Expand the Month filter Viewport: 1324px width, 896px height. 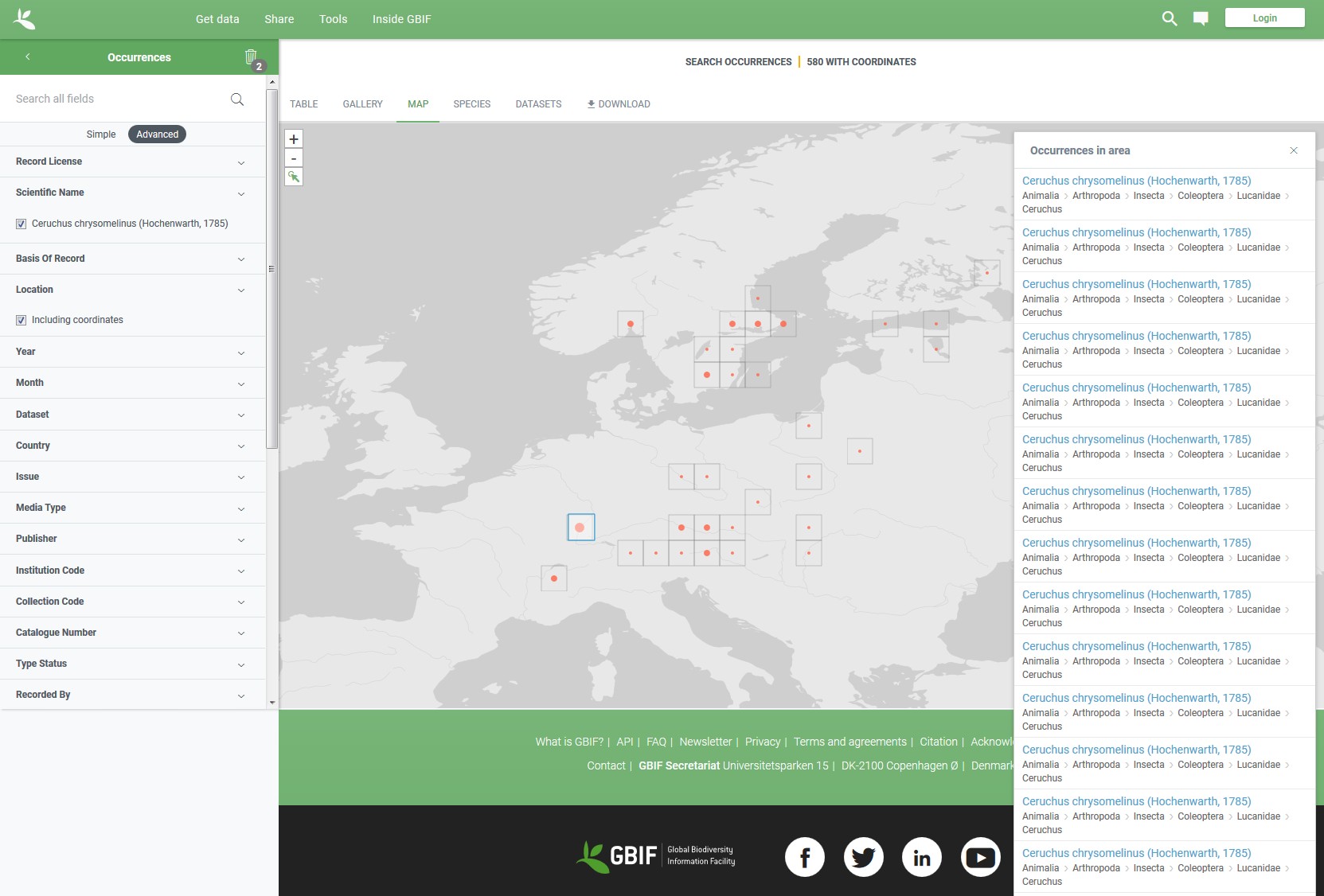click(132, 383)
